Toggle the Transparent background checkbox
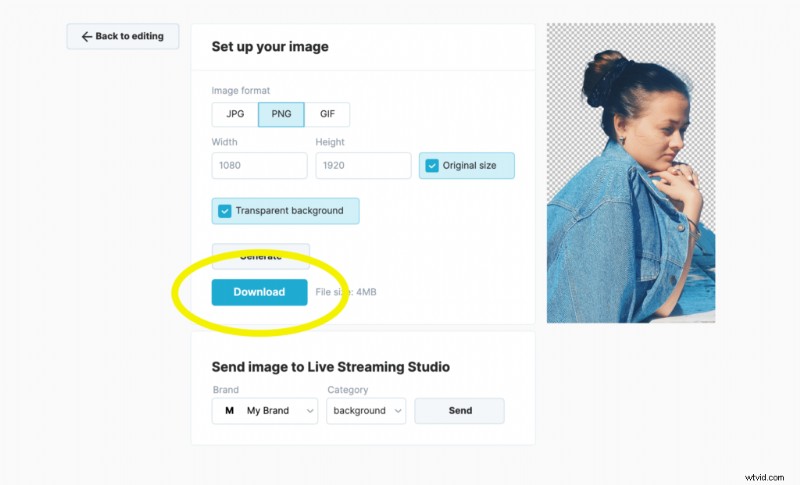 point(224,211)
